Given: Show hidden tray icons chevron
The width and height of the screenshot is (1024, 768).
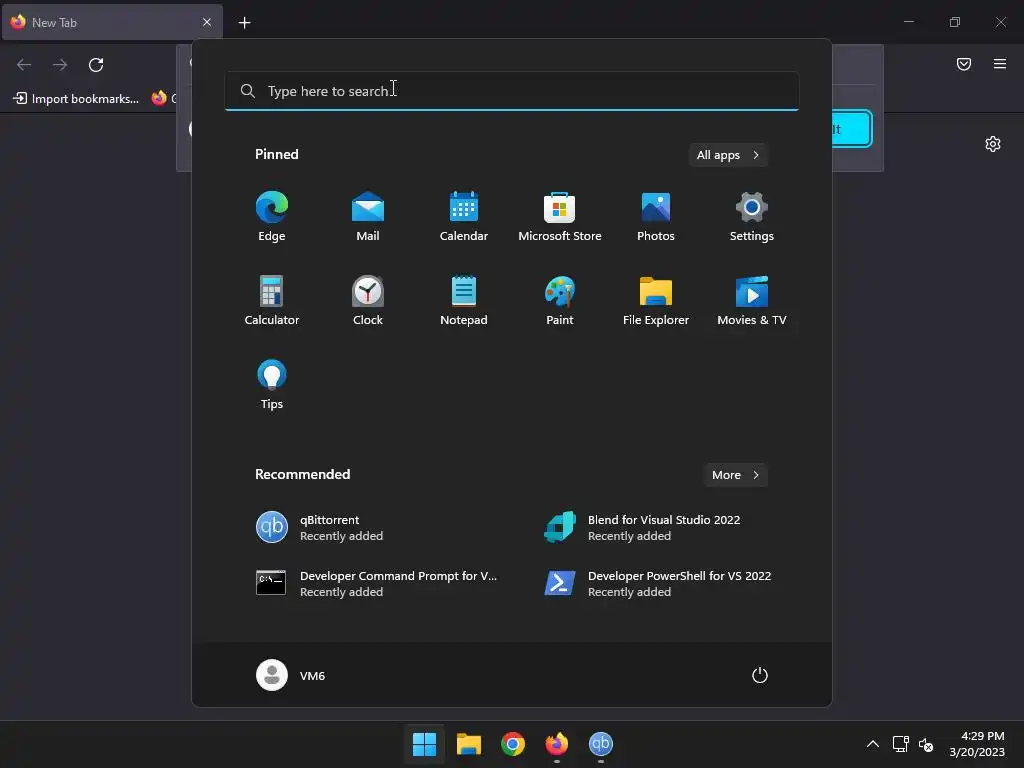Looking at the screenshot, I should (872, 744).
